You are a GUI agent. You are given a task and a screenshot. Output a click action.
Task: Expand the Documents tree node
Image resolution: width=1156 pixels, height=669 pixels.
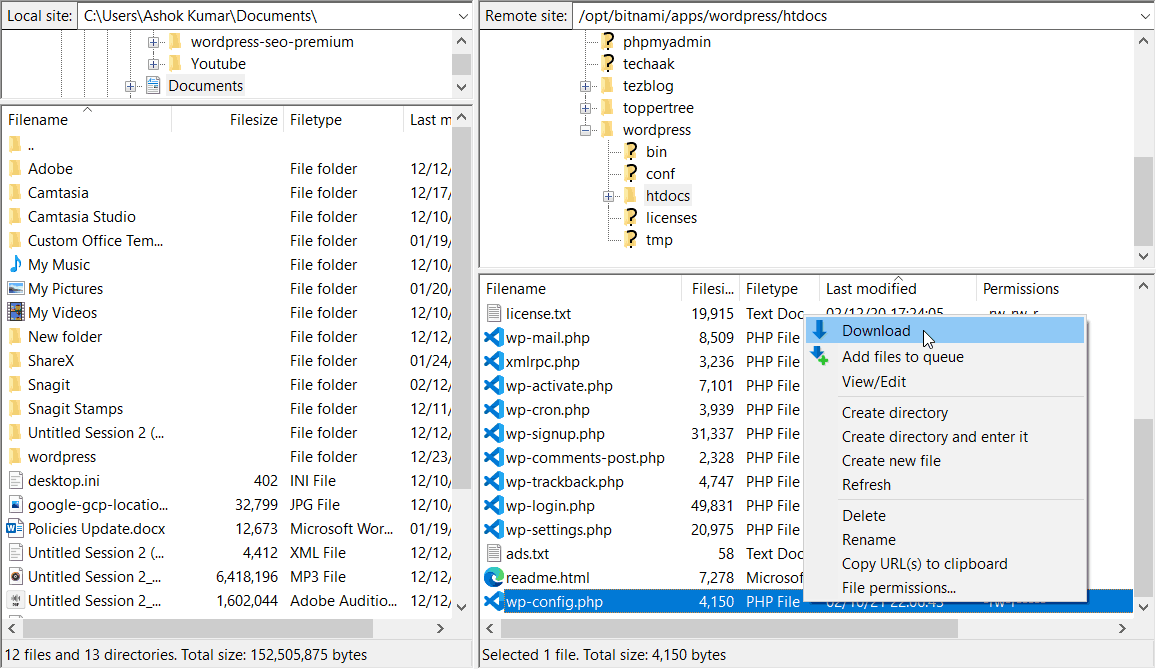(x=130, y=86)
